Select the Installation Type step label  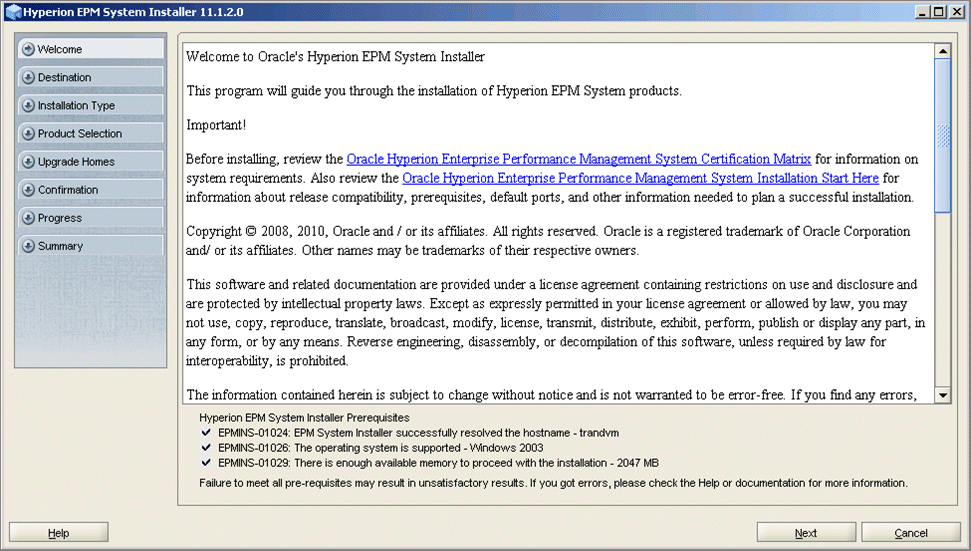pos(76,106)
